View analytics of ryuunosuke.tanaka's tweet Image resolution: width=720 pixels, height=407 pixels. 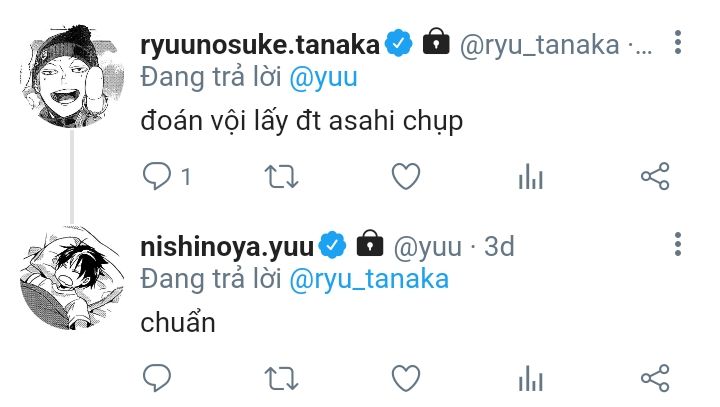(531, 177)
